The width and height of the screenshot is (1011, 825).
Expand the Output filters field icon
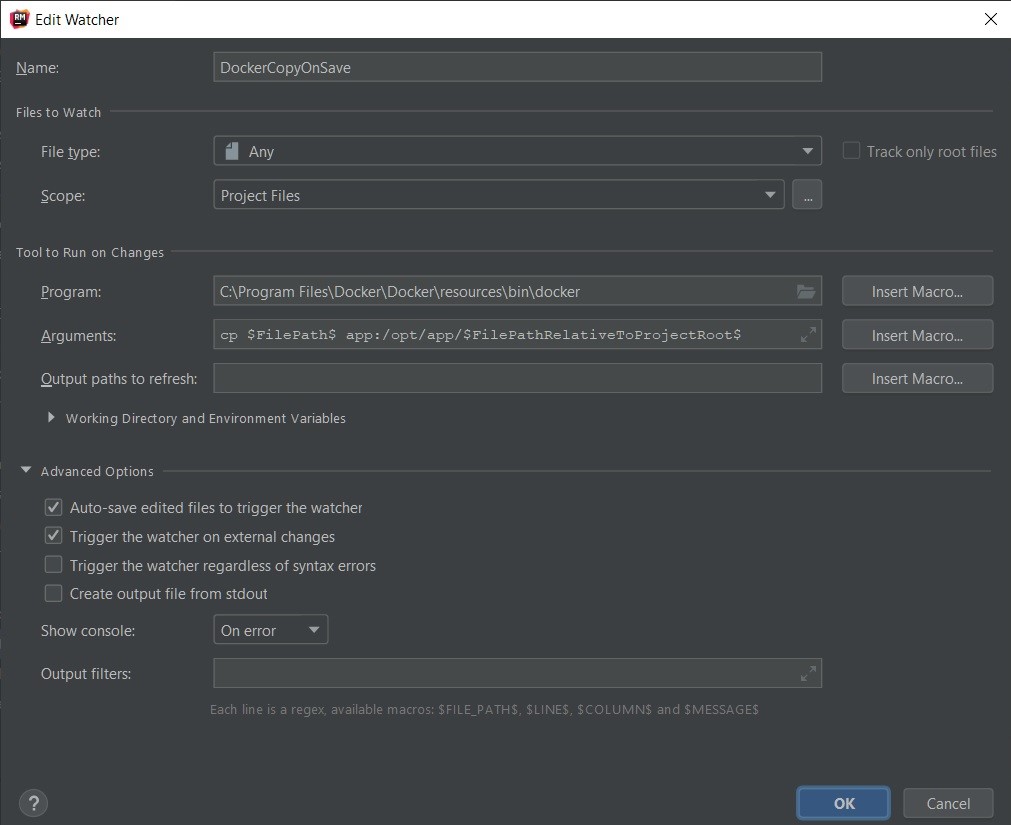pos(808,674)
